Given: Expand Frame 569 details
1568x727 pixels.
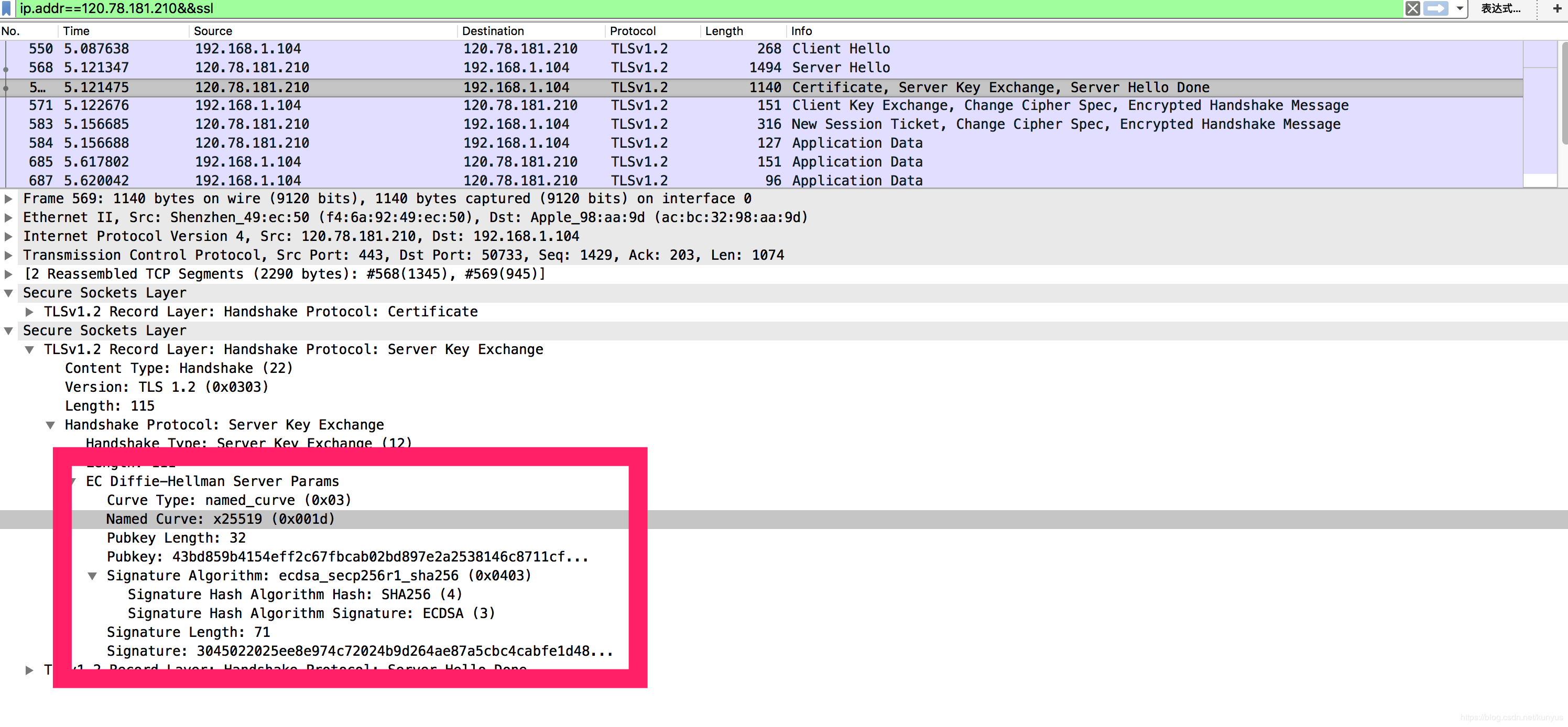Looking at the screenshot, I should 8,199.
